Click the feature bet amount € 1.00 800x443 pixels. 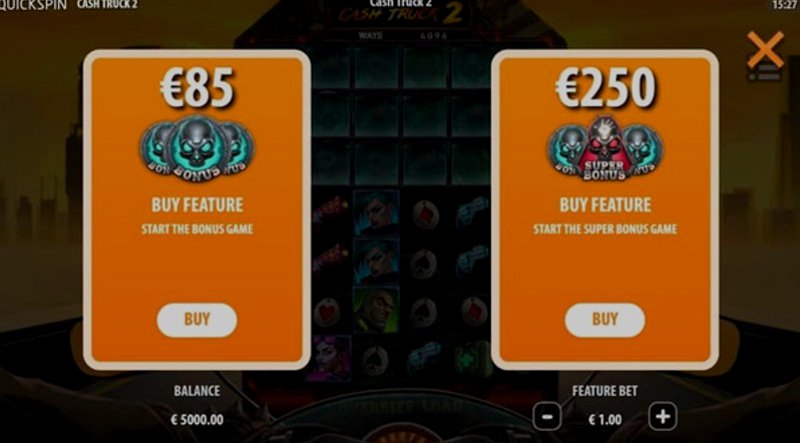[605, 420]
